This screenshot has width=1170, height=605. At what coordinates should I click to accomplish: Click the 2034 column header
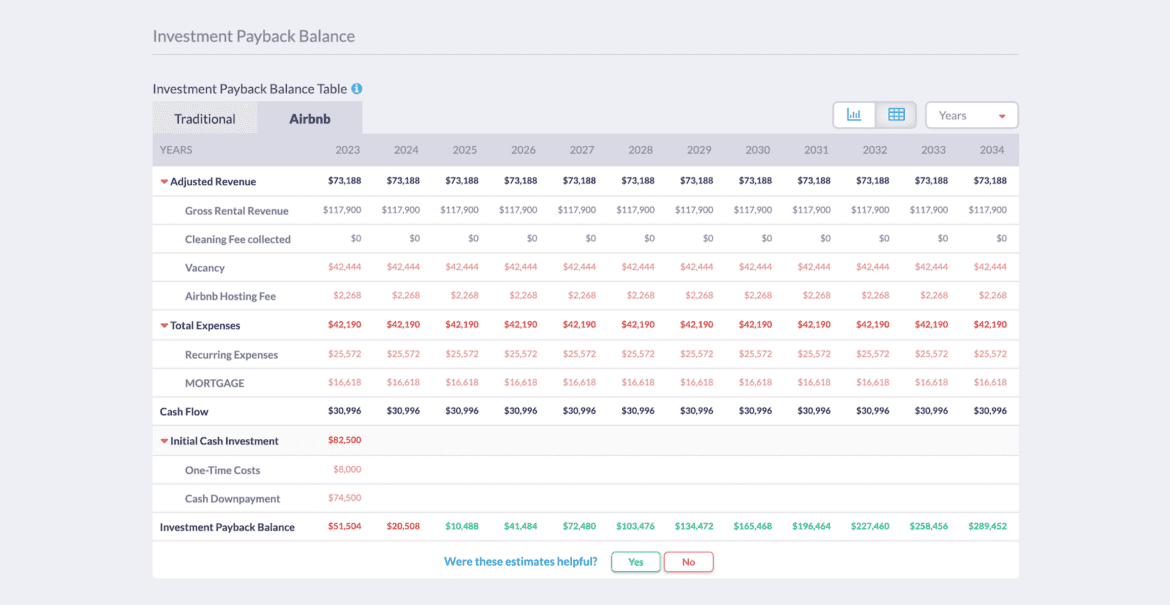pyautogui.click(x=992, y=150)
